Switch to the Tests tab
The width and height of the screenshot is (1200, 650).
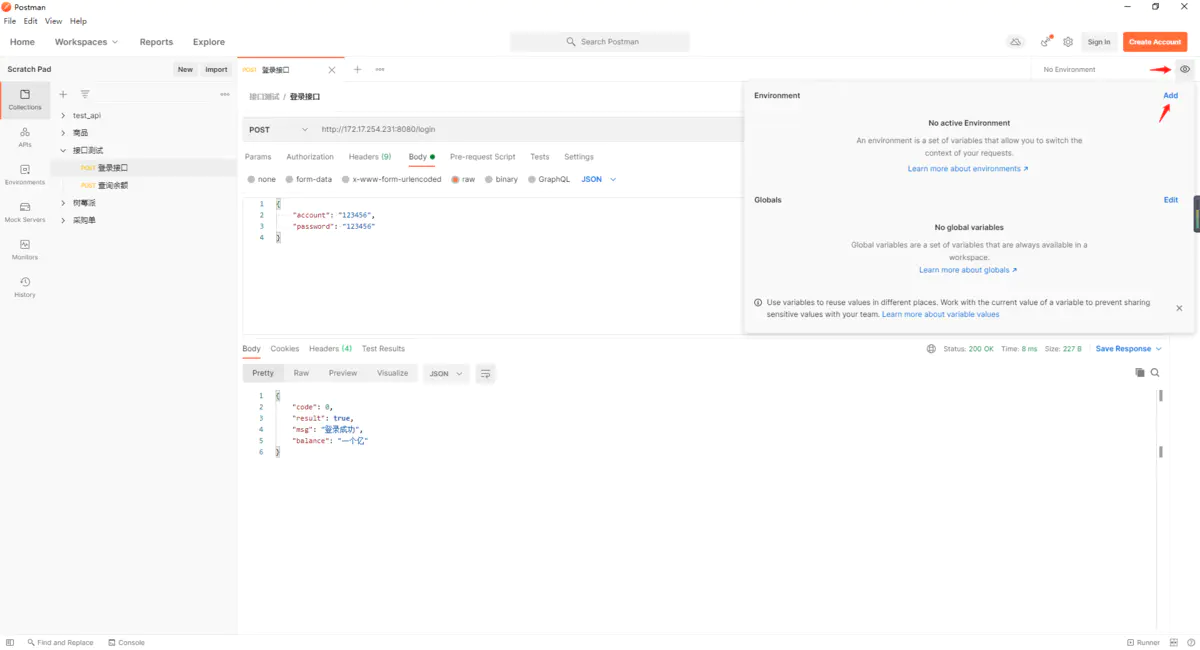[x=540, y=157]
